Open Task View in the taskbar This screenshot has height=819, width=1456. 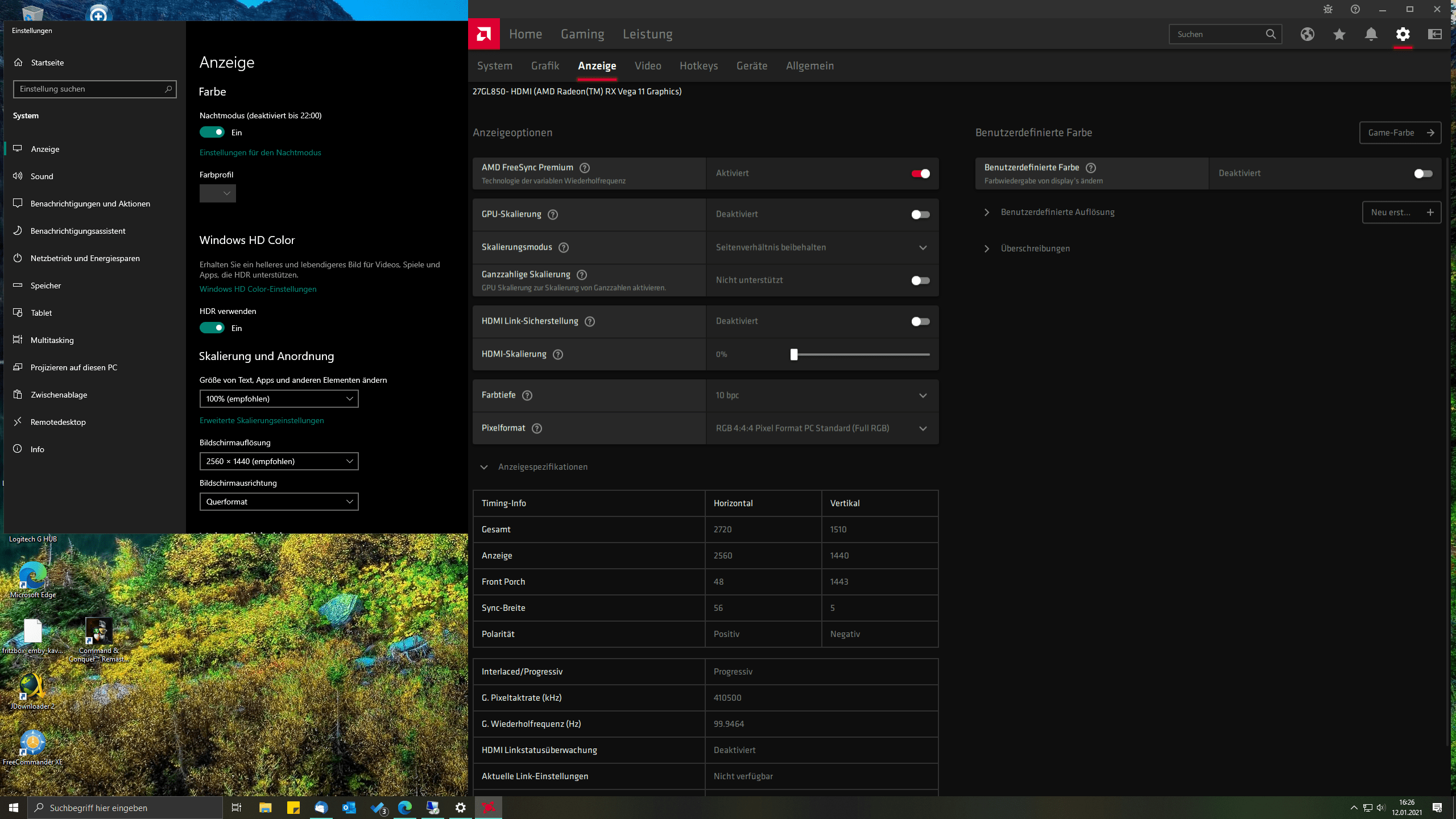coord(237,808)
